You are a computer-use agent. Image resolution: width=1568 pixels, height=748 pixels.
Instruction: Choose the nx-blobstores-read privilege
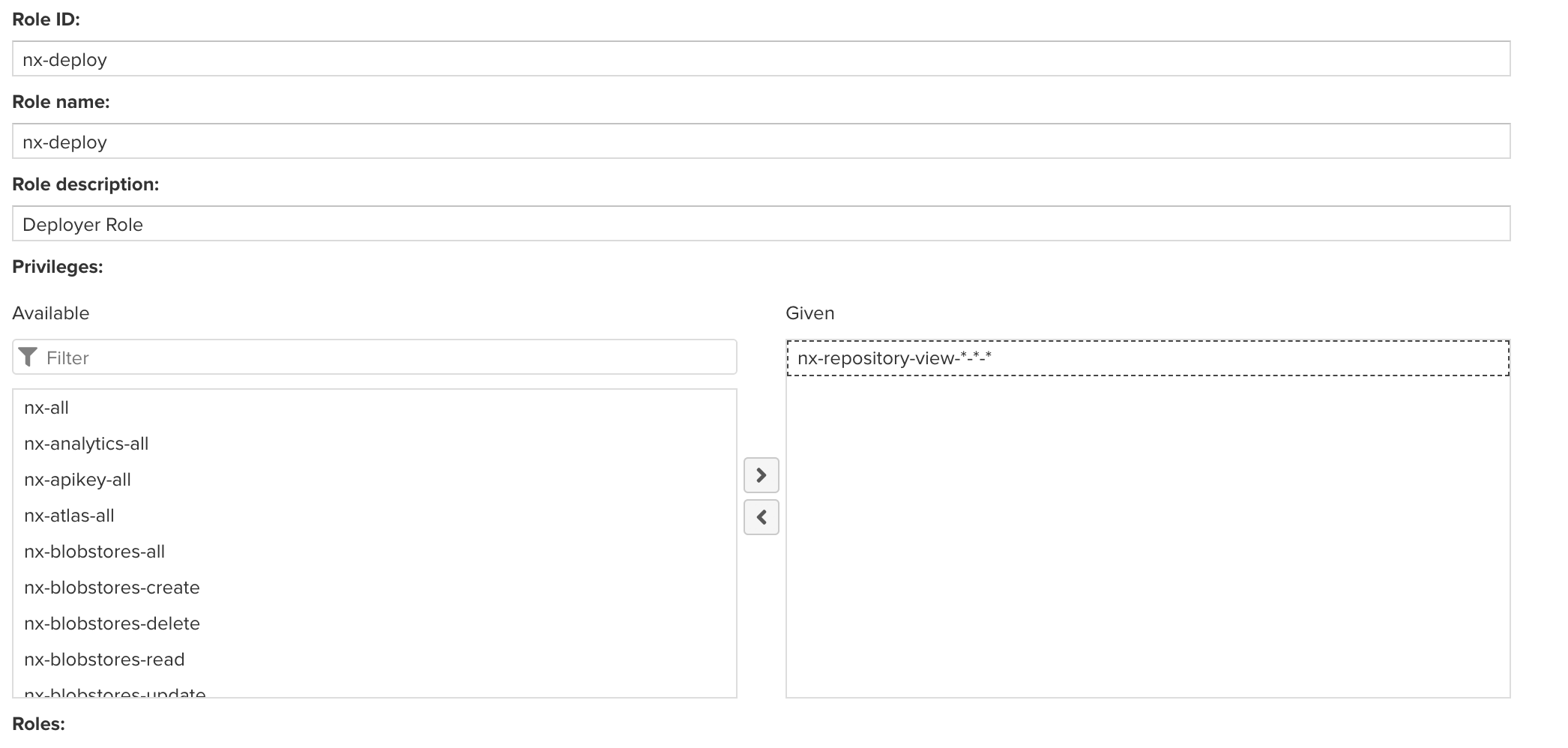click(x=104, y=660)
